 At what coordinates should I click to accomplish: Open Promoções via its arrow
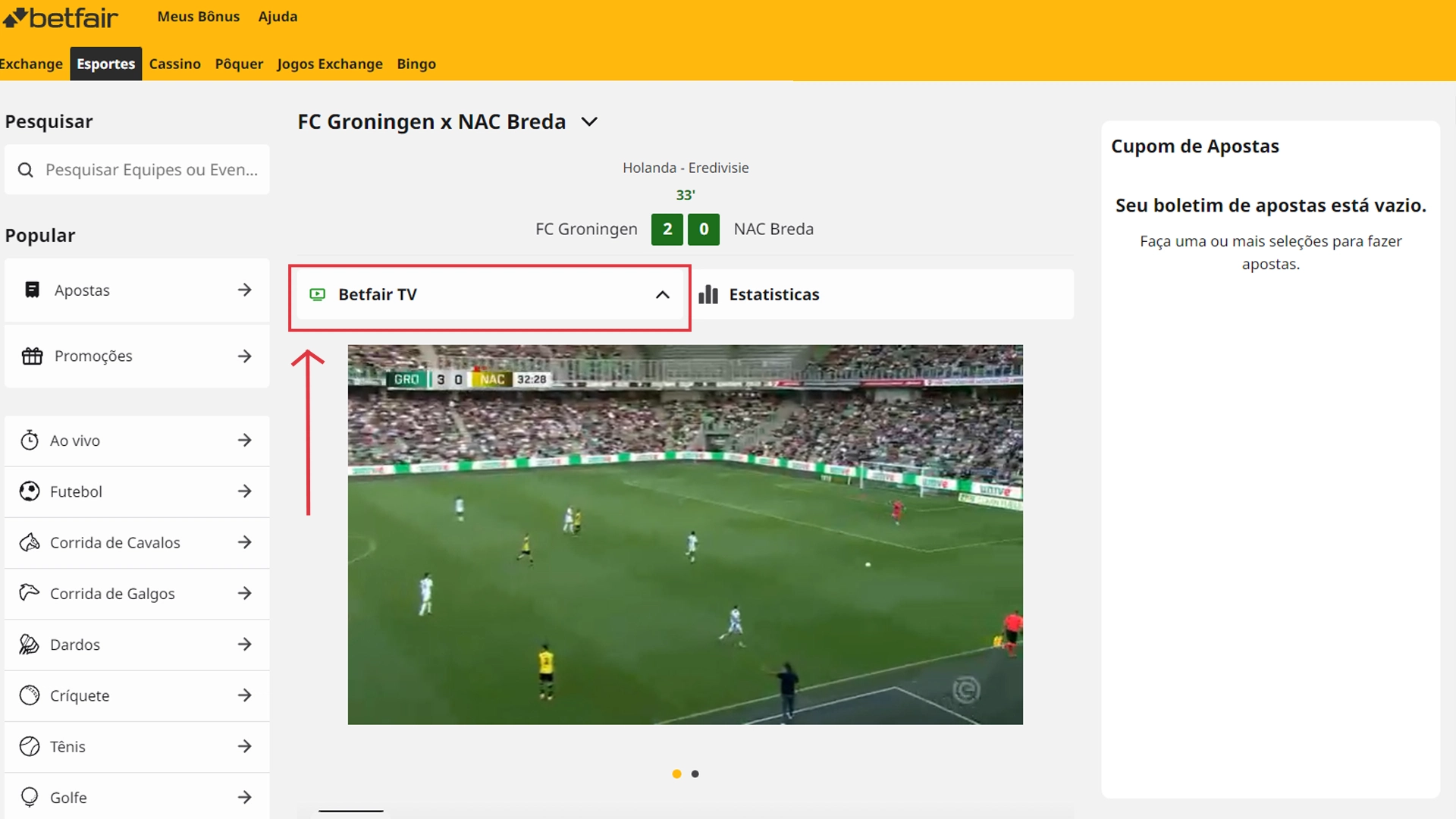pos(244,356)
